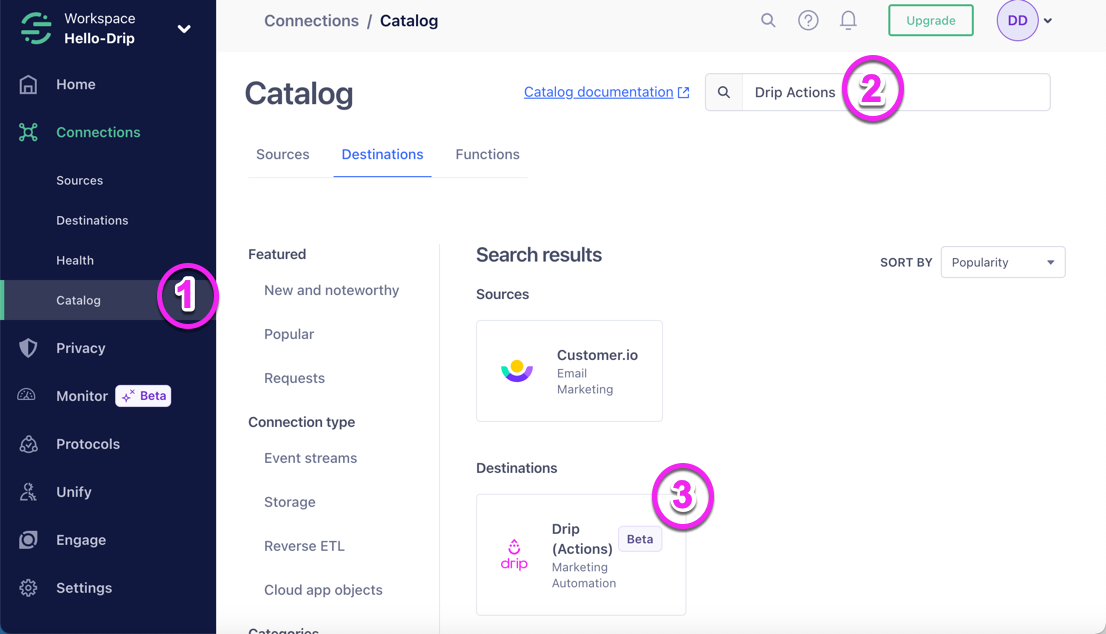The image size is (1106, 634).
Task: Filter by Storage connection type
Action: [x=290, y=502]
